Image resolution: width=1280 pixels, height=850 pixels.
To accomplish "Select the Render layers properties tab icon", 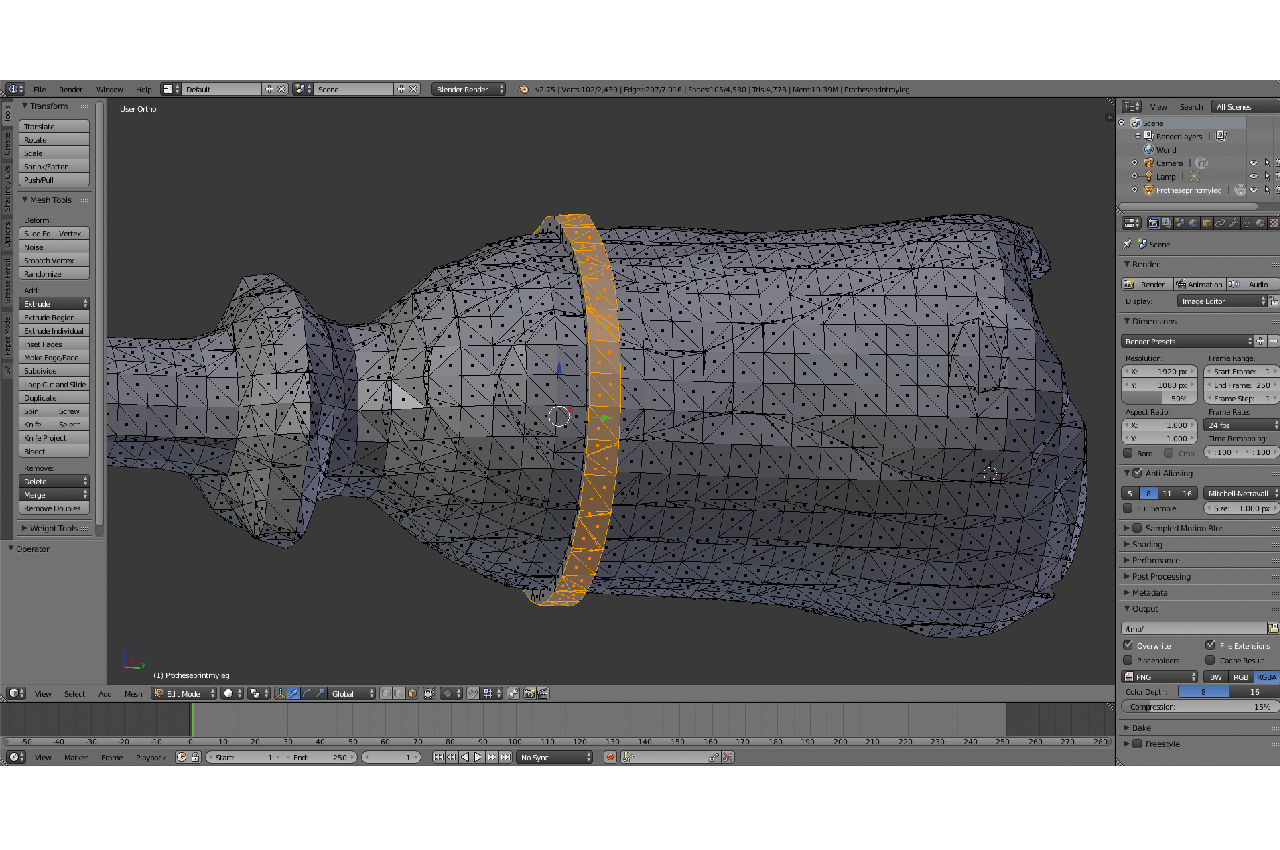I will pyautogui.click(x=1167, y=223).
